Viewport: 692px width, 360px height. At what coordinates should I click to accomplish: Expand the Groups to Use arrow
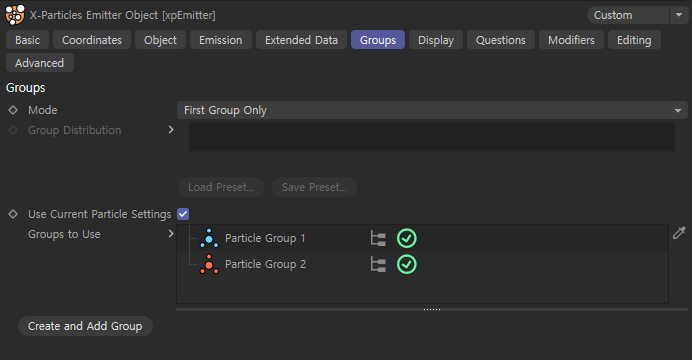coord(171,234)
